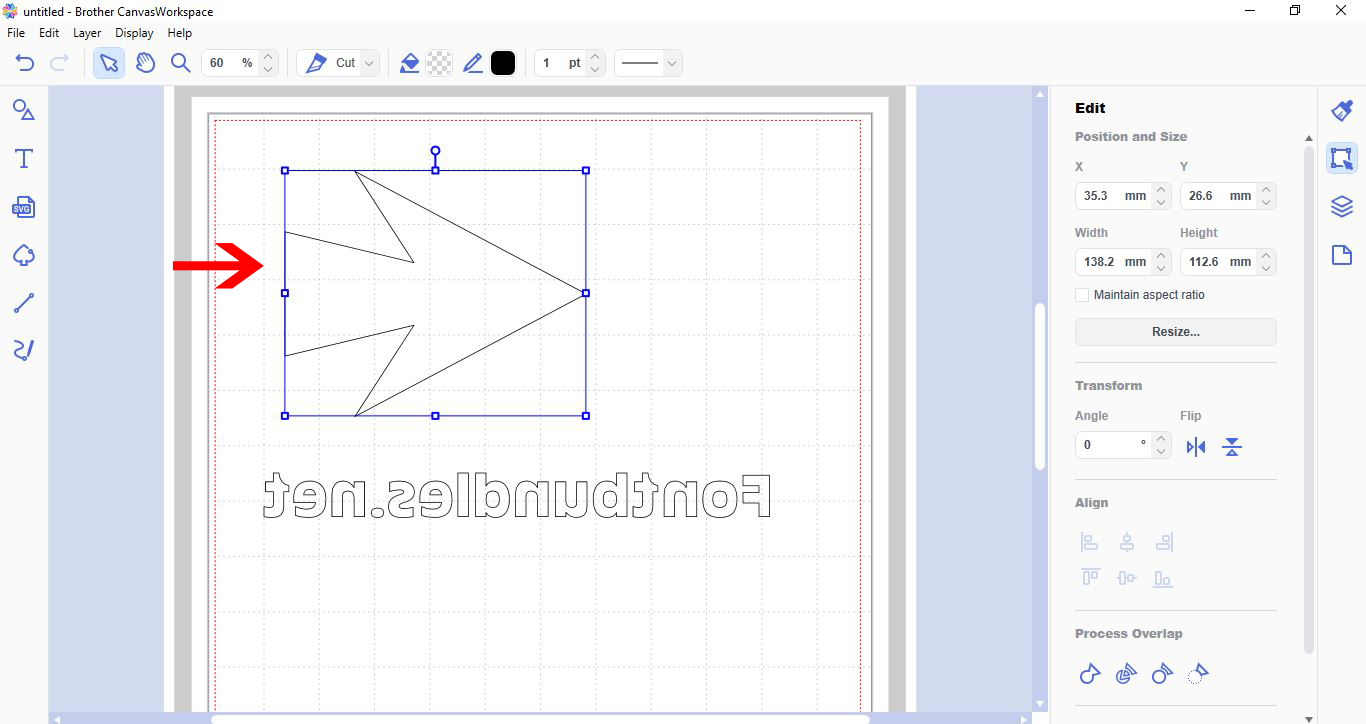Click the Subtract overlap icon
This screenshot has width=1366, height=724.
[x=1162, y=674]
